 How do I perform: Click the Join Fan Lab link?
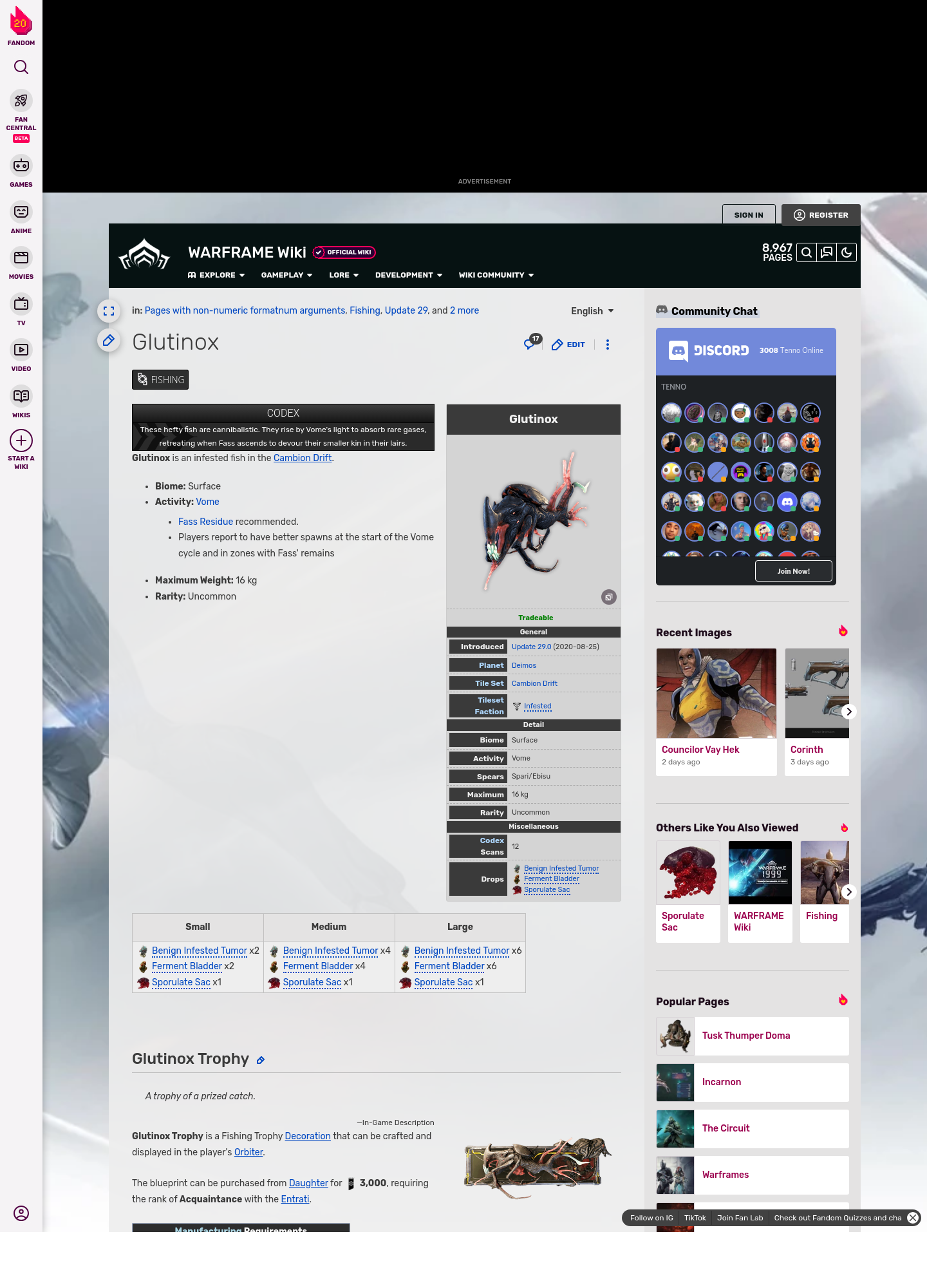pyautogui.click(x=740, y=1218)
